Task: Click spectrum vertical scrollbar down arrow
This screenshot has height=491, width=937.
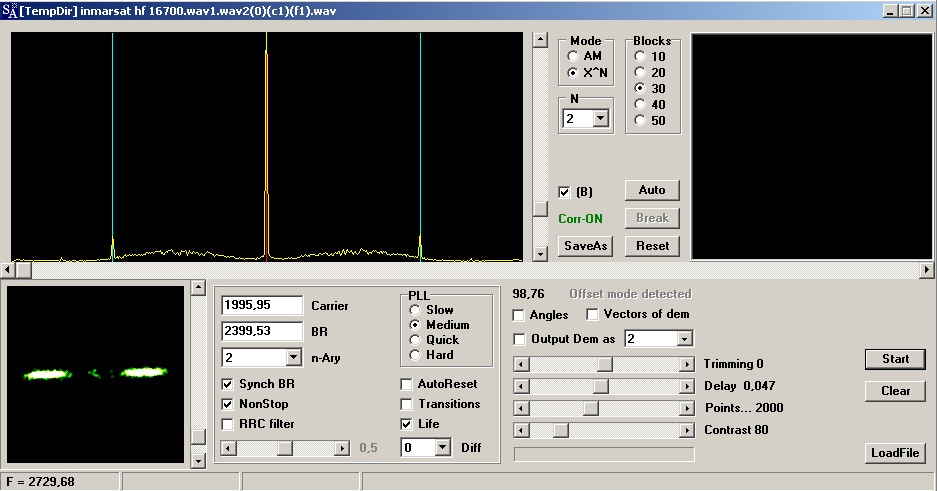Action: click(540, 254)
